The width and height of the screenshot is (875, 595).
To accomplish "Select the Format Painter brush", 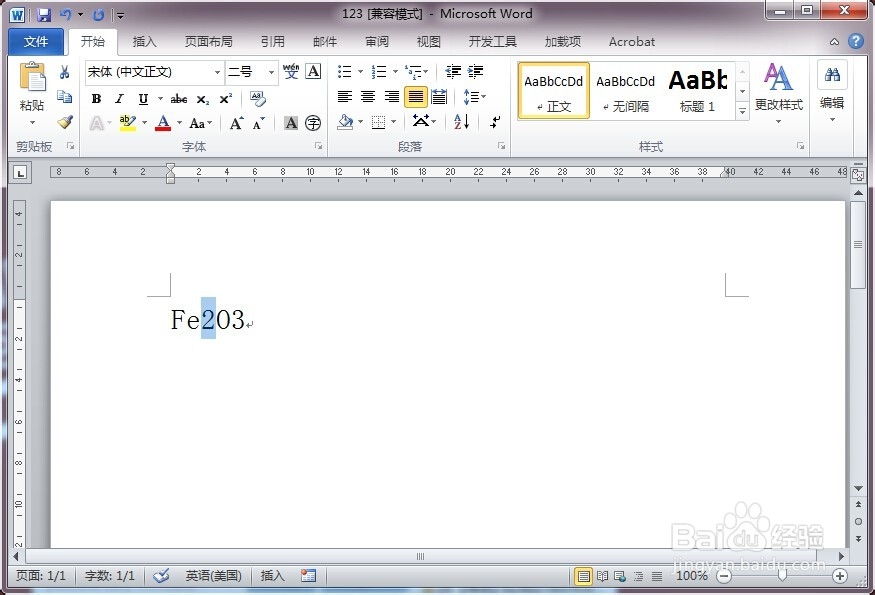I will 65,122.
